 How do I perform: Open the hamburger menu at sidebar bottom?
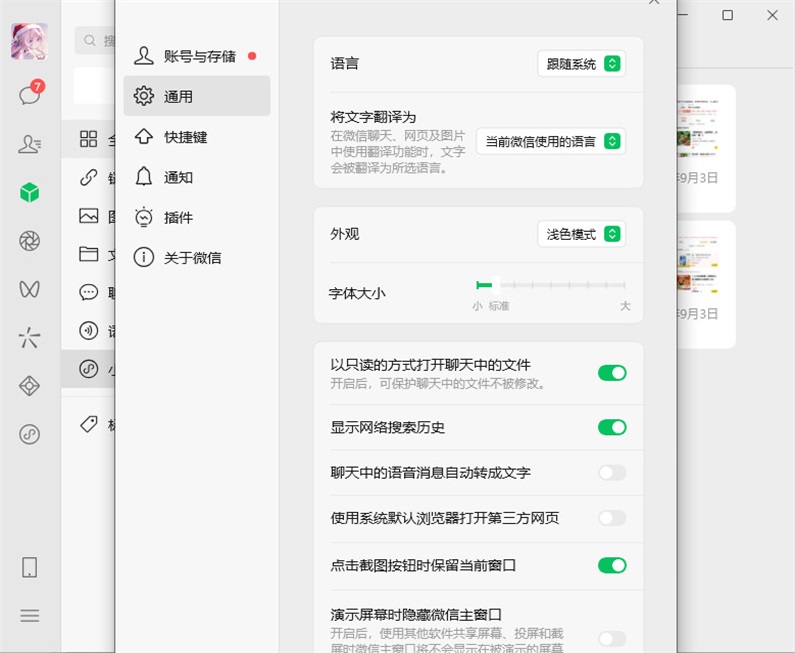tap(29, 616)
